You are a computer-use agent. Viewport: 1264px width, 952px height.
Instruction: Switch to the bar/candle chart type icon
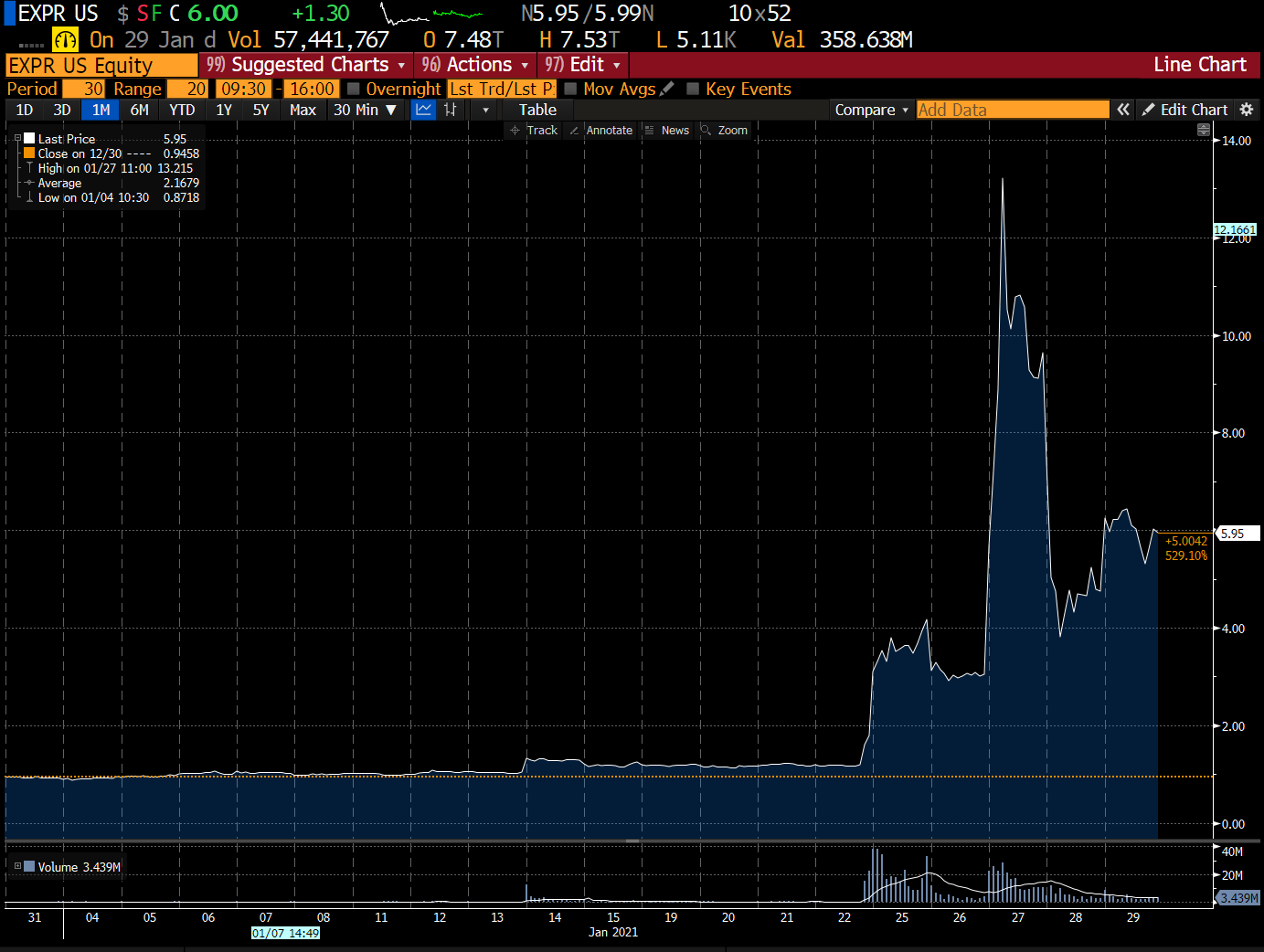(450, 110)
